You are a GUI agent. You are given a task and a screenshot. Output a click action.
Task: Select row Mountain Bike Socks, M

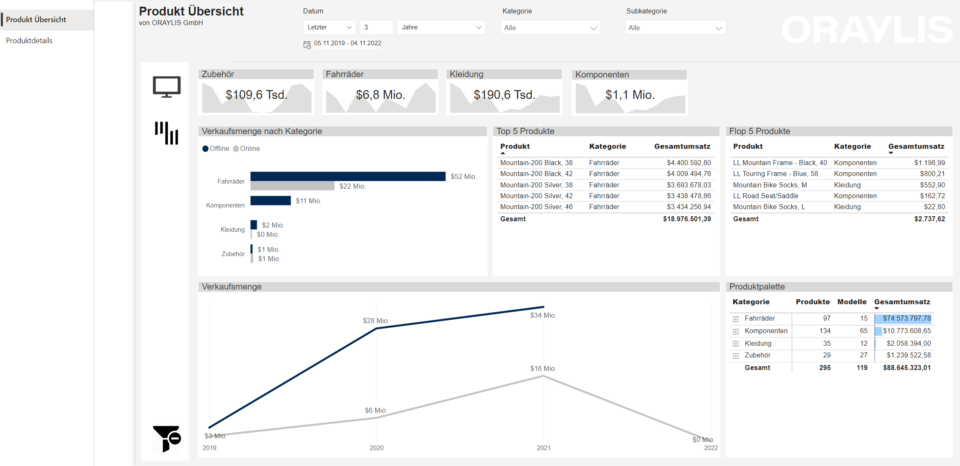click(x=839, y=185)
